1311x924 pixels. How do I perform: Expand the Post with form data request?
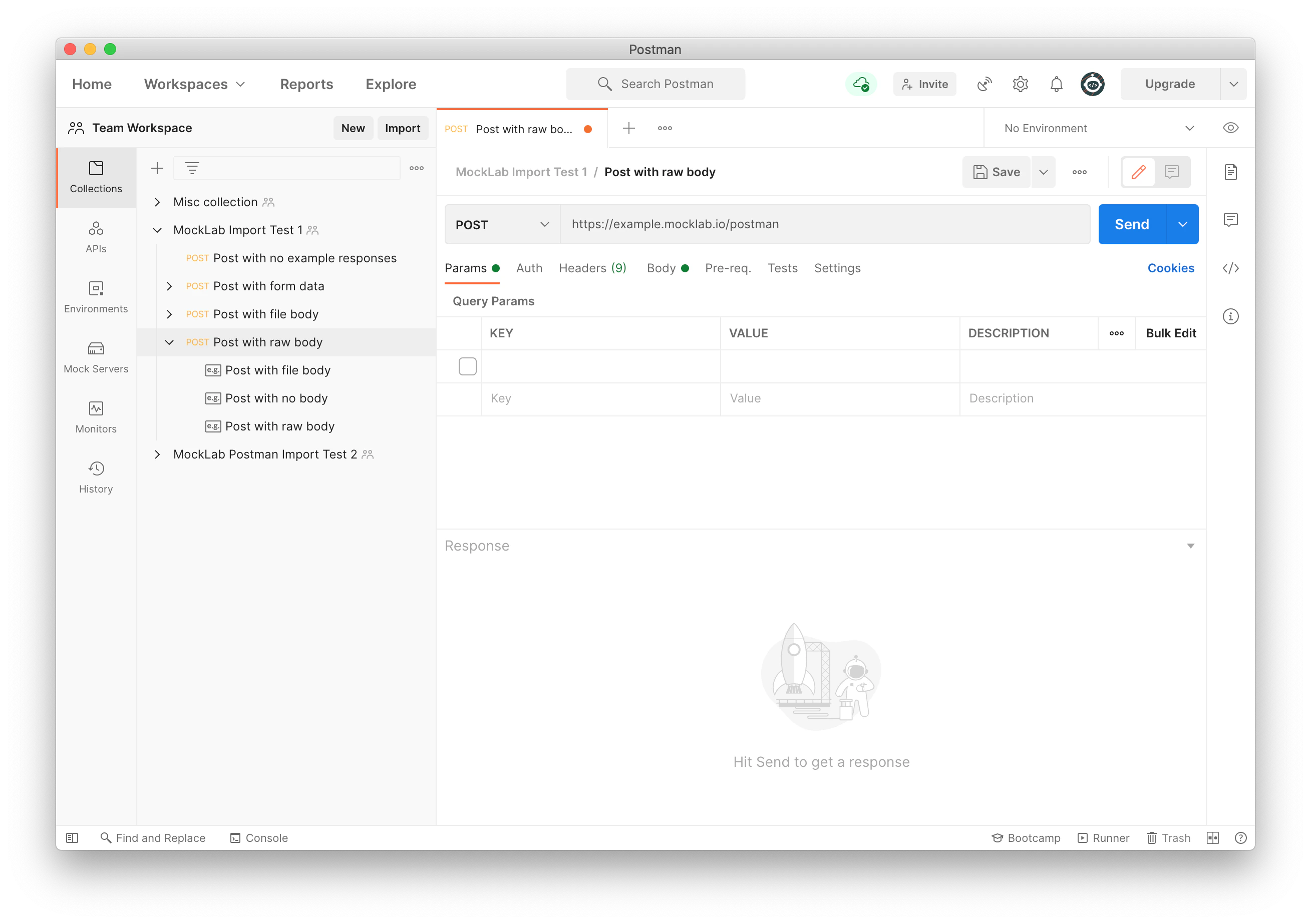169,286
